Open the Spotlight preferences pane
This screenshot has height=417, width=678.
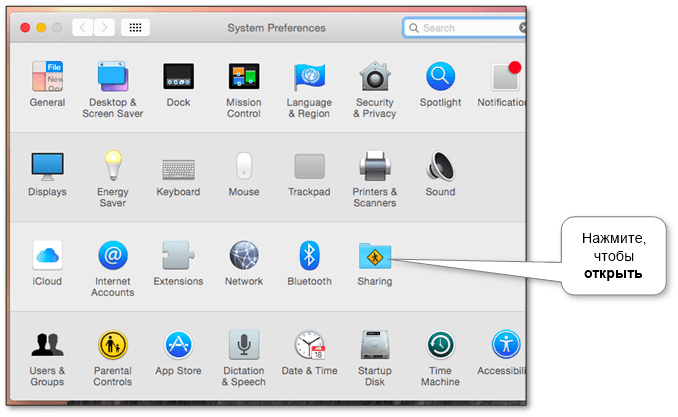click(x=440, y=83)
